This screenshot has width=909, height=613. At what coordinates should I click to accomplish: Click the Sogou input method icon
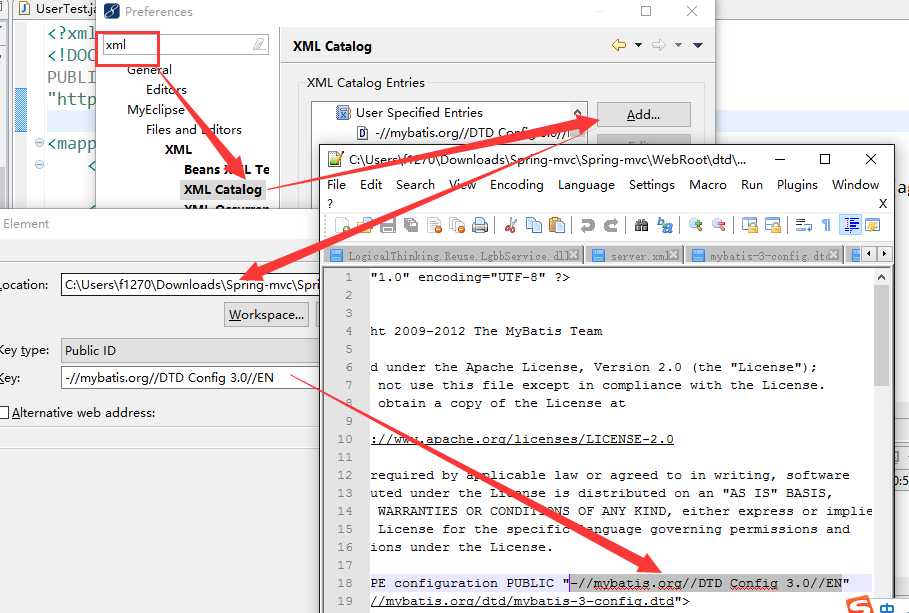[x=859, y=605]
